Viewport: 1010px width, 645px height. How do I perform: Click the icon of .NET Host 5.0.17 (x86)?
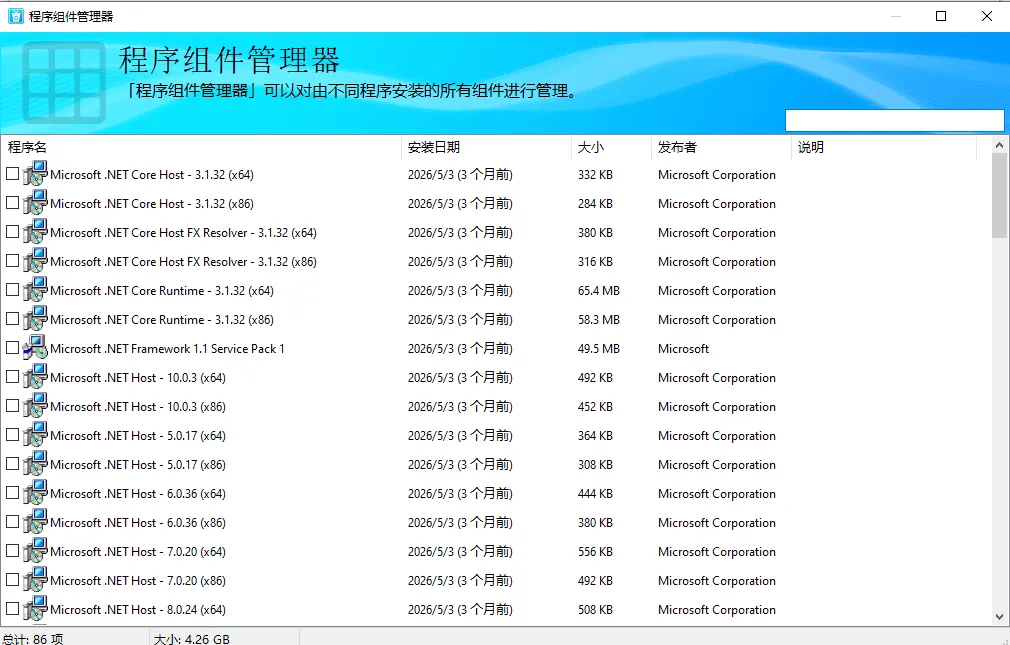click(35, 464)
